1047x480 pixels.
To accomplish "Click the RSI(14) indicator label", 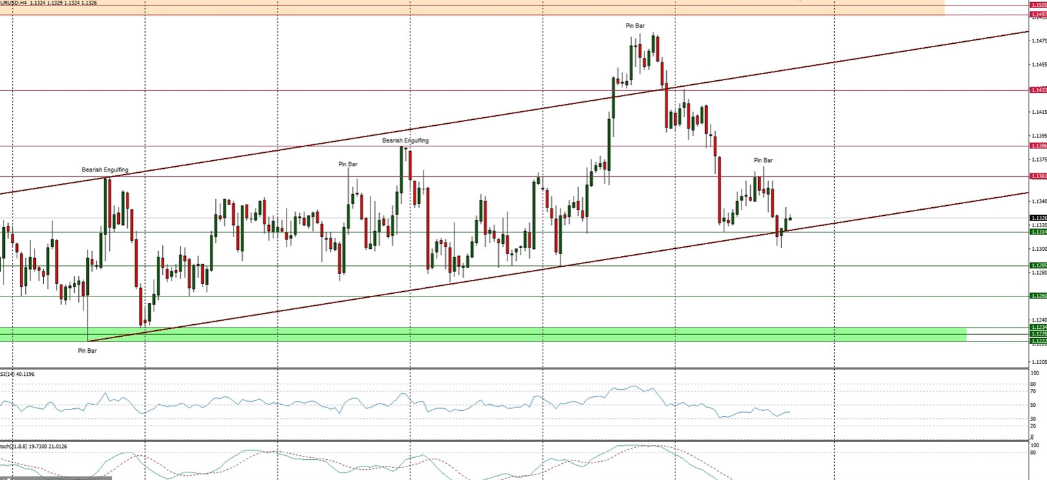I will (x=22, y=374).
